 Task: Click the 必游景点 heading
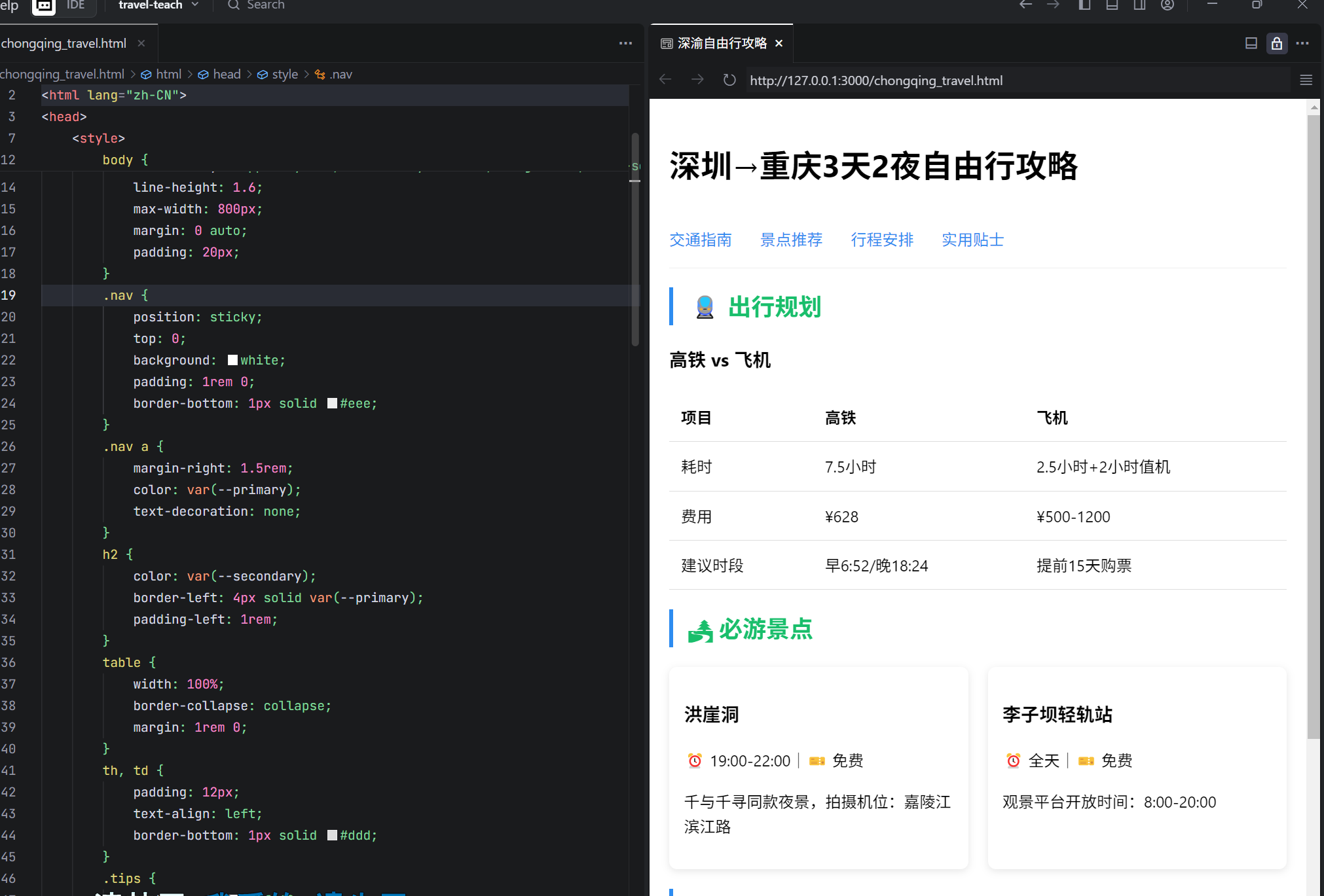click(765, 629)
